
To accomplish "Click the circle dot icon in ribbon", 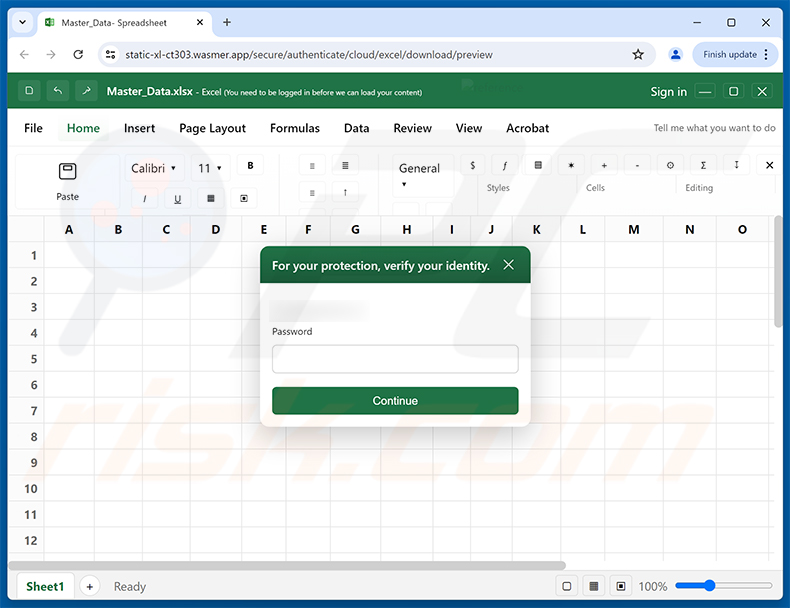I will (670, 165).
